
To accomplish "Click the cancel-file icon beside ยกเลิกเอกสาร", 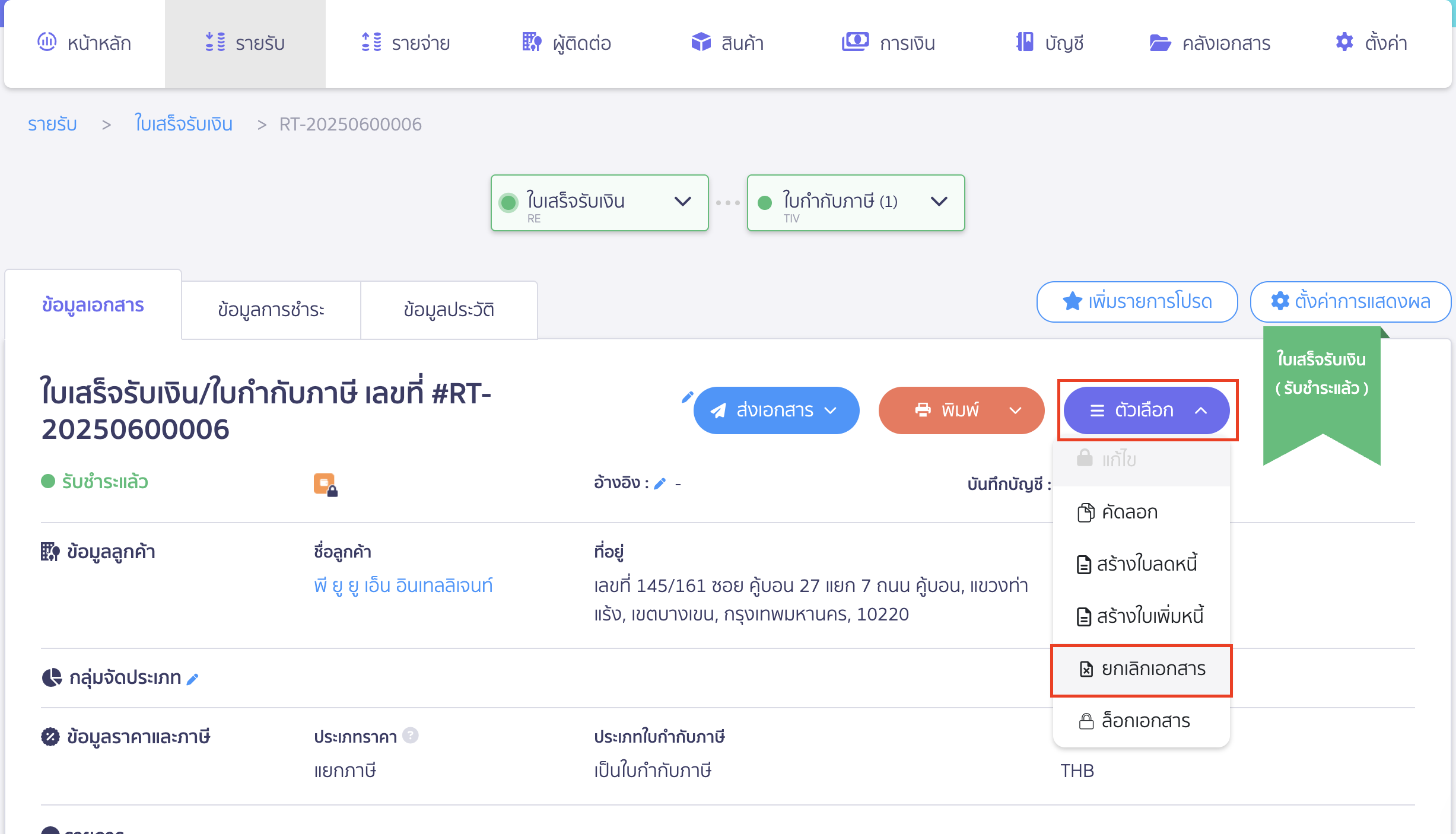I will [1086, 669].
